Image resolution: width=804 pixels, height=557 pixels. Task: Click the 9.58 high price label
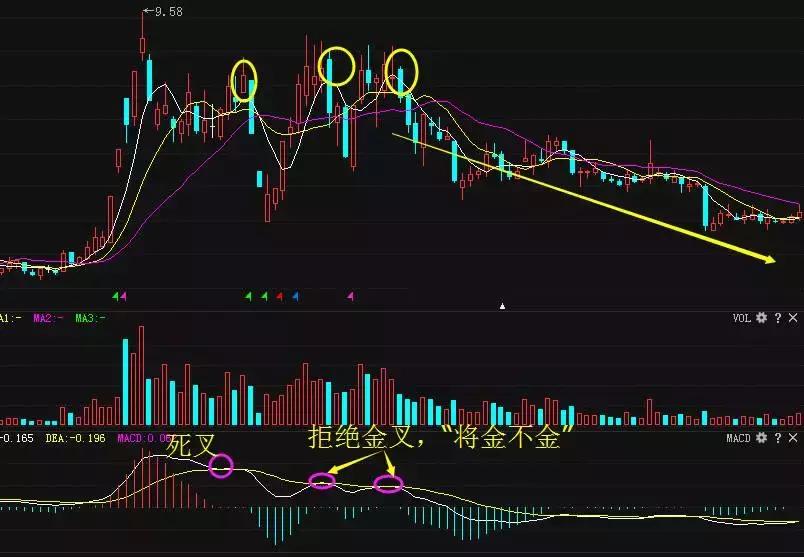[169, 11]
